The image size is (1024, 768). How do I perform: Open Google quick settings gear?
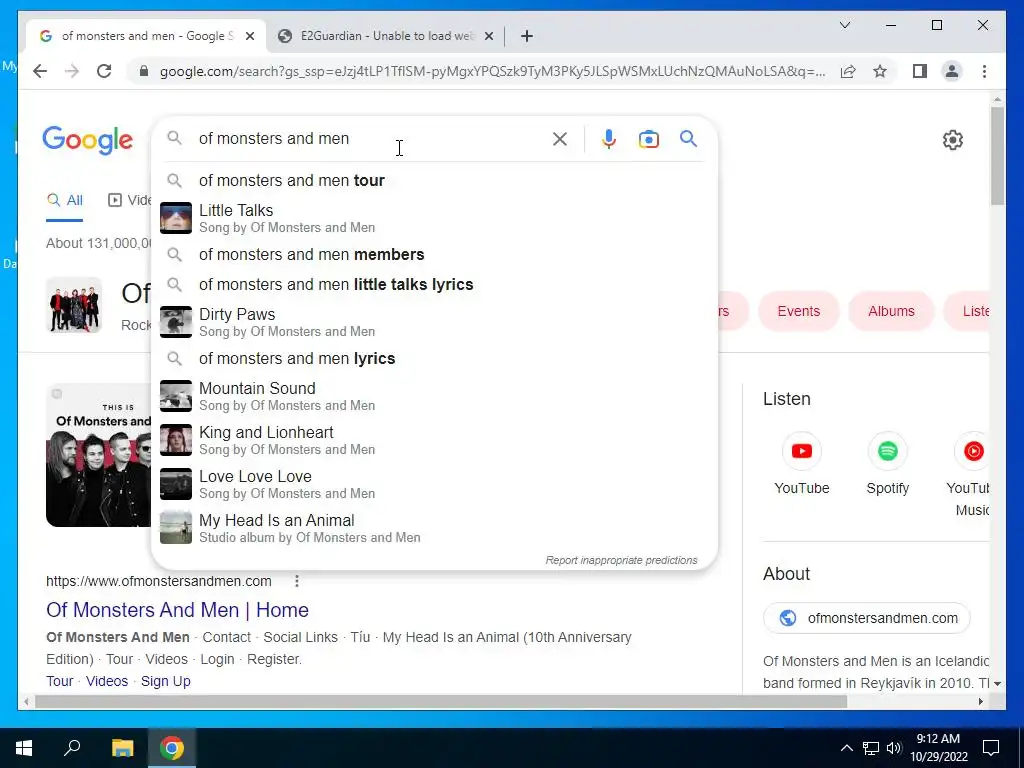click(953, 140)
